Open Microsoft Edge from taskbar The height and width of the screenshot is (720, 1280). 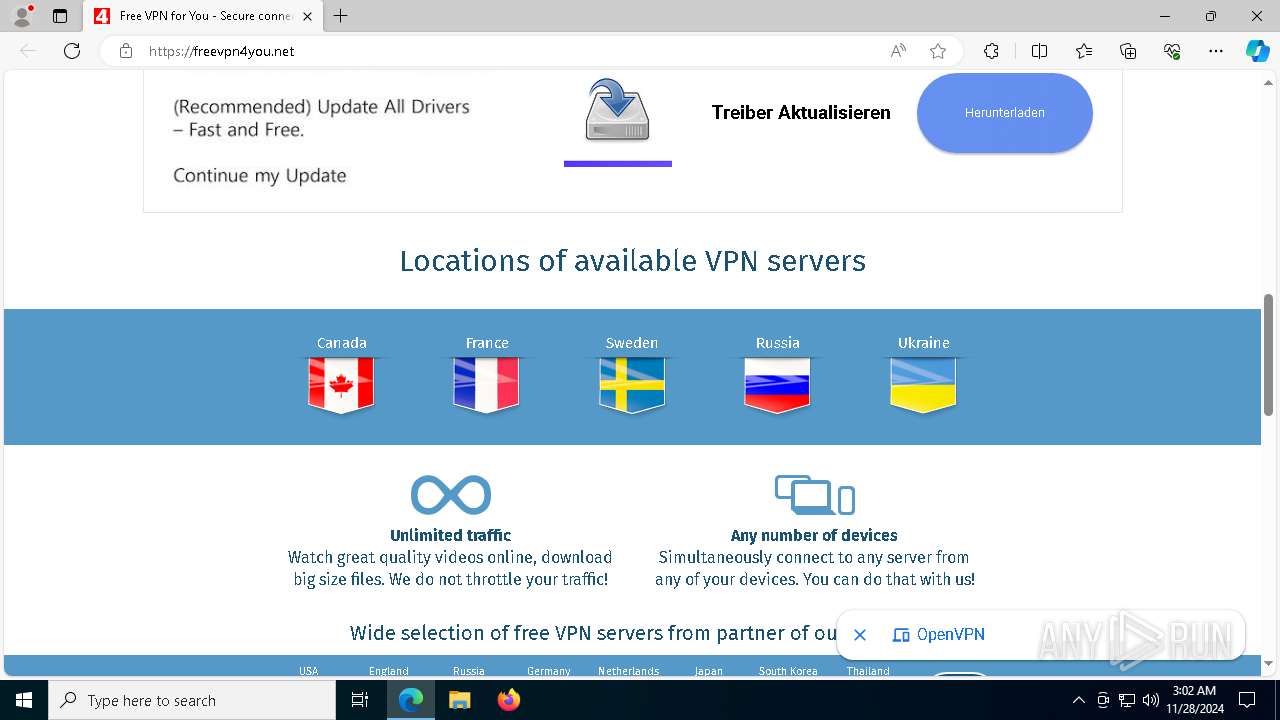pos(411,700)
